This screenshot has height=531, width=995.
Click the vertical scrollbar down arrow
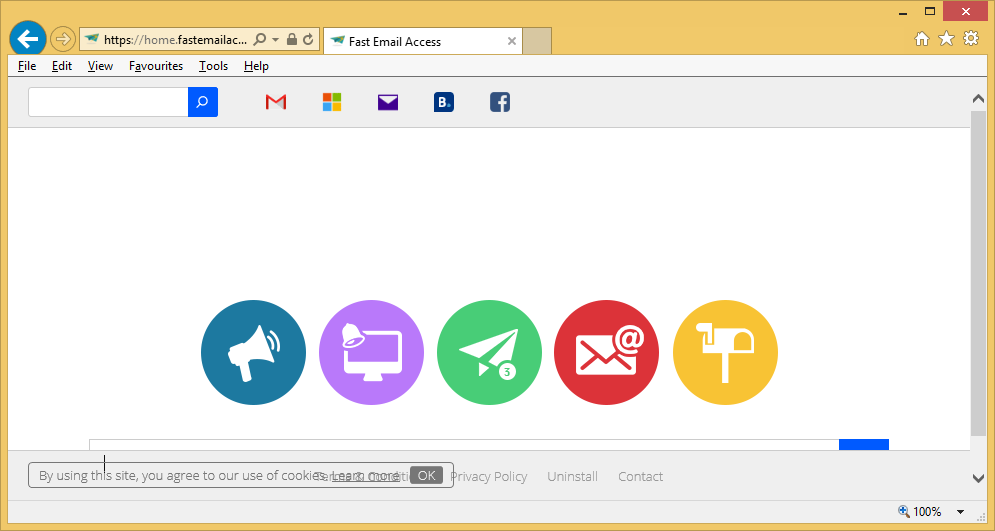978,479
